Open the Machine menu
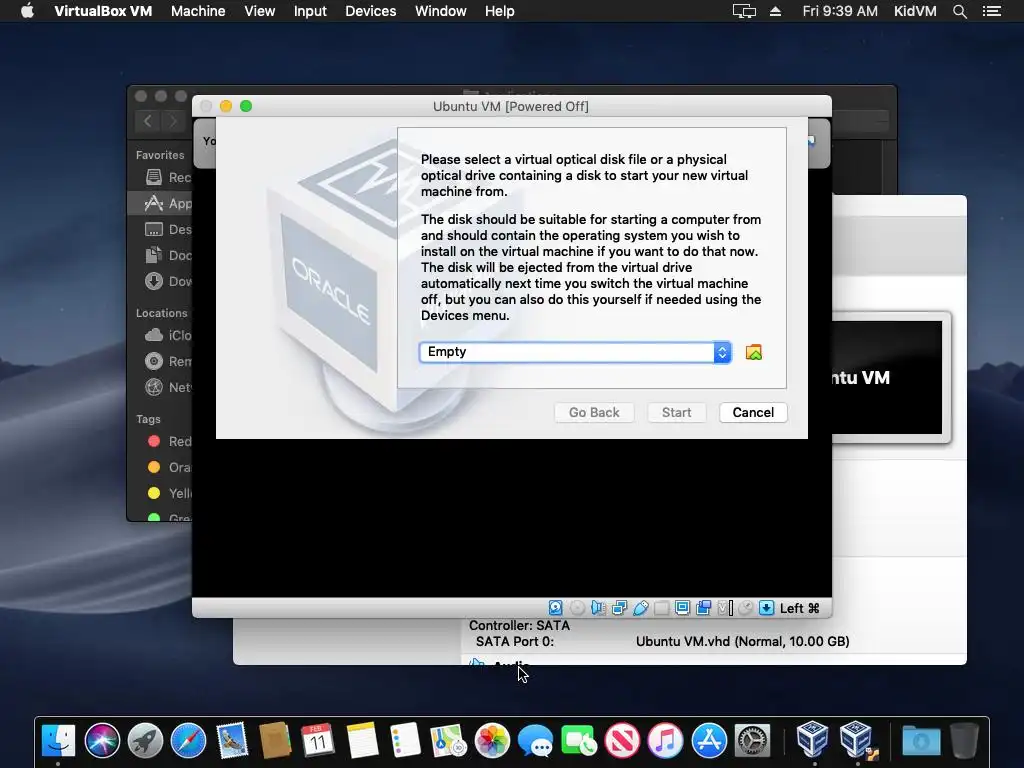 198,11
